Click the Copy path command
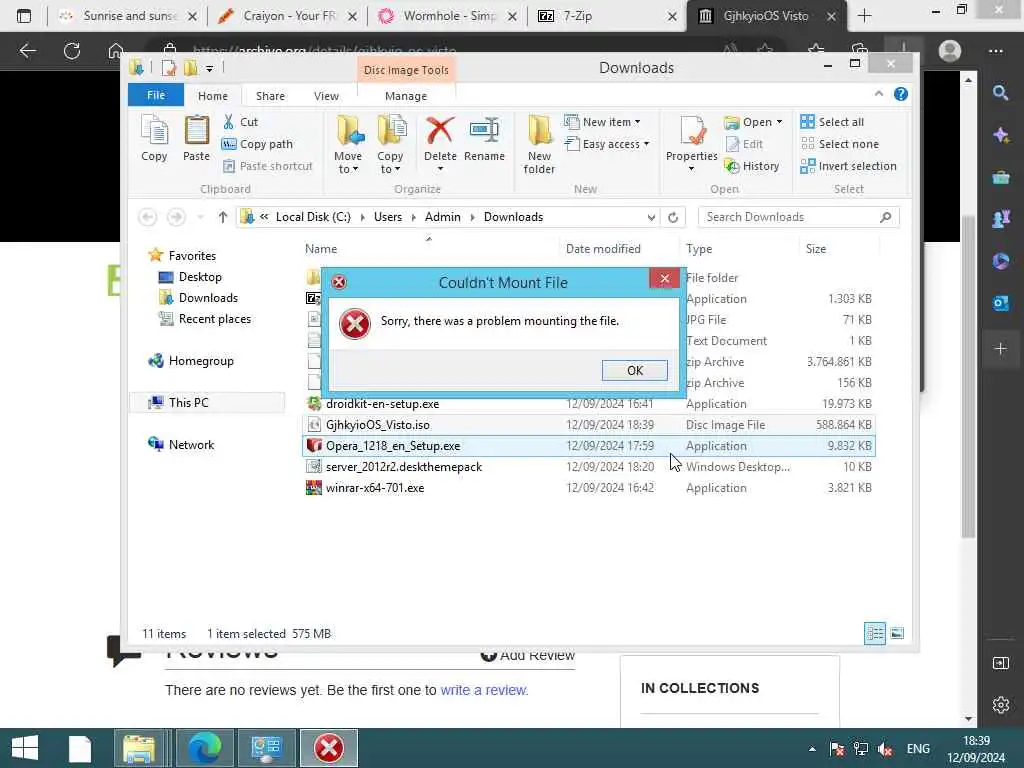This screenshot has width=1024, height=768. 257,144
